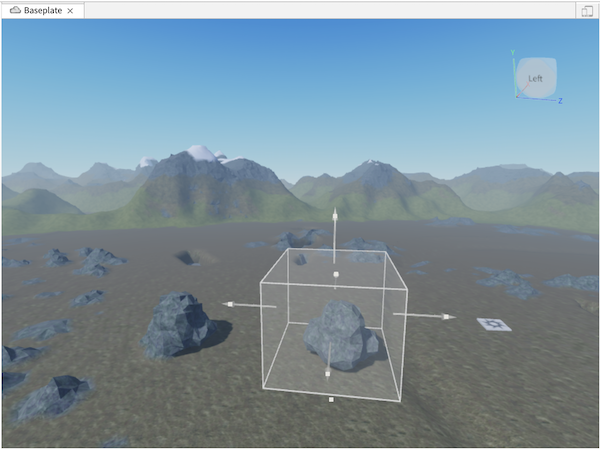
Task: Click the cloud icon on Baseplate tab
Action: (x=15, y=10)
